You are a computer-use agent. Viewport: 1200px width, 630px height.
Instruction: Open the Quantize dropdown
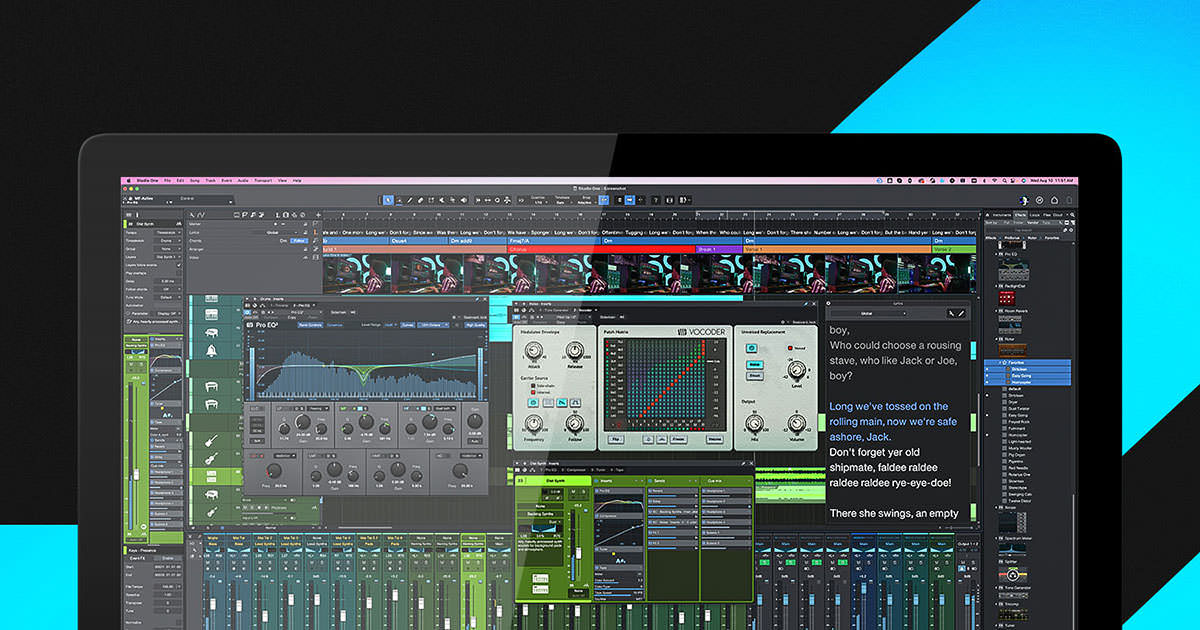point(539,200)
